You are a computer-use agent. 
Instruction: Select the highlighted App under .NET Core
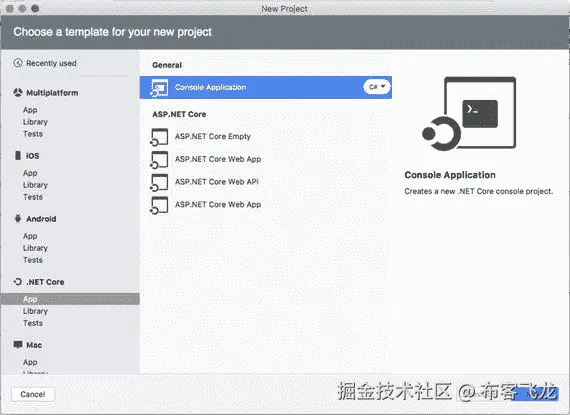71,299
